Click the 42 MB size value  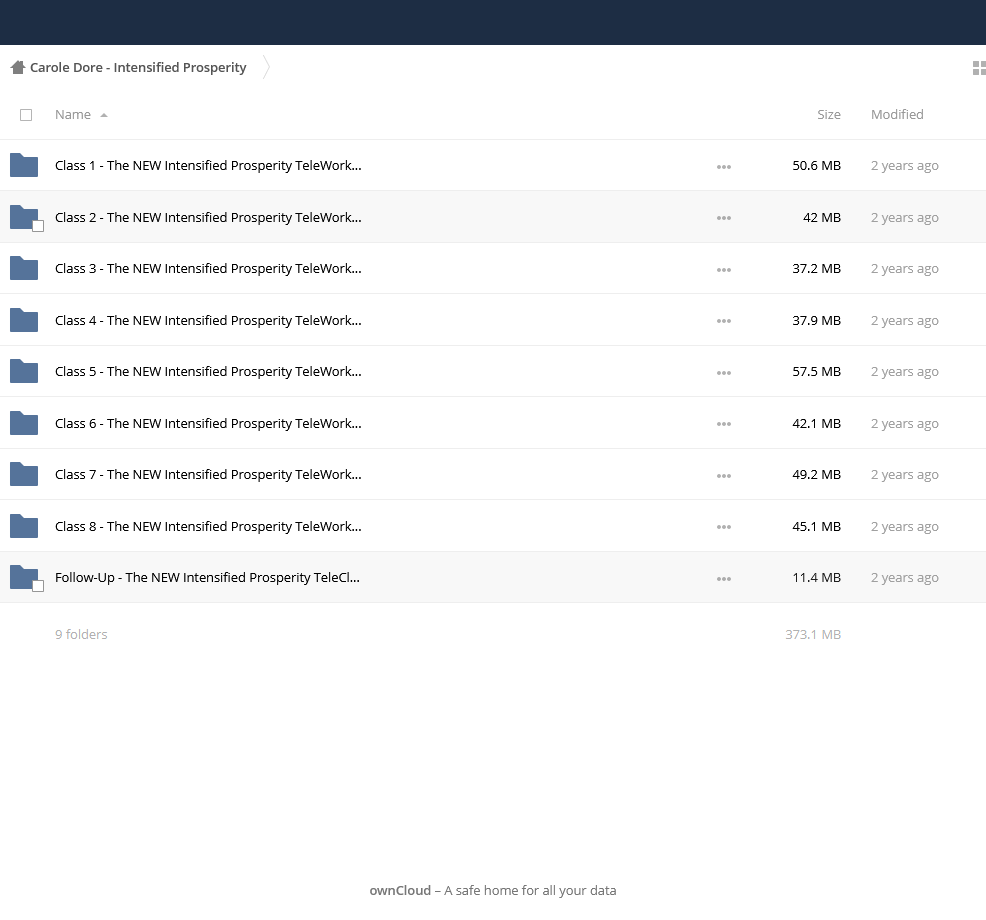tap(822, 217)
